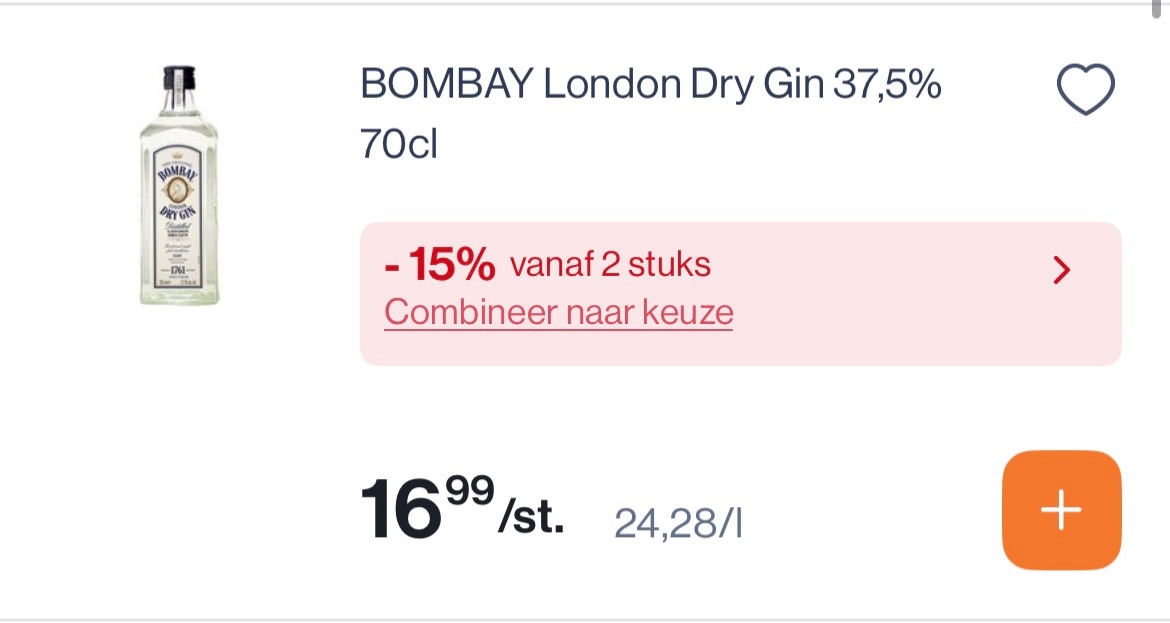Tap the black cap of the gin bottle
The height and width of the screenshot is (623, 1170).
(x=179, y=76)
